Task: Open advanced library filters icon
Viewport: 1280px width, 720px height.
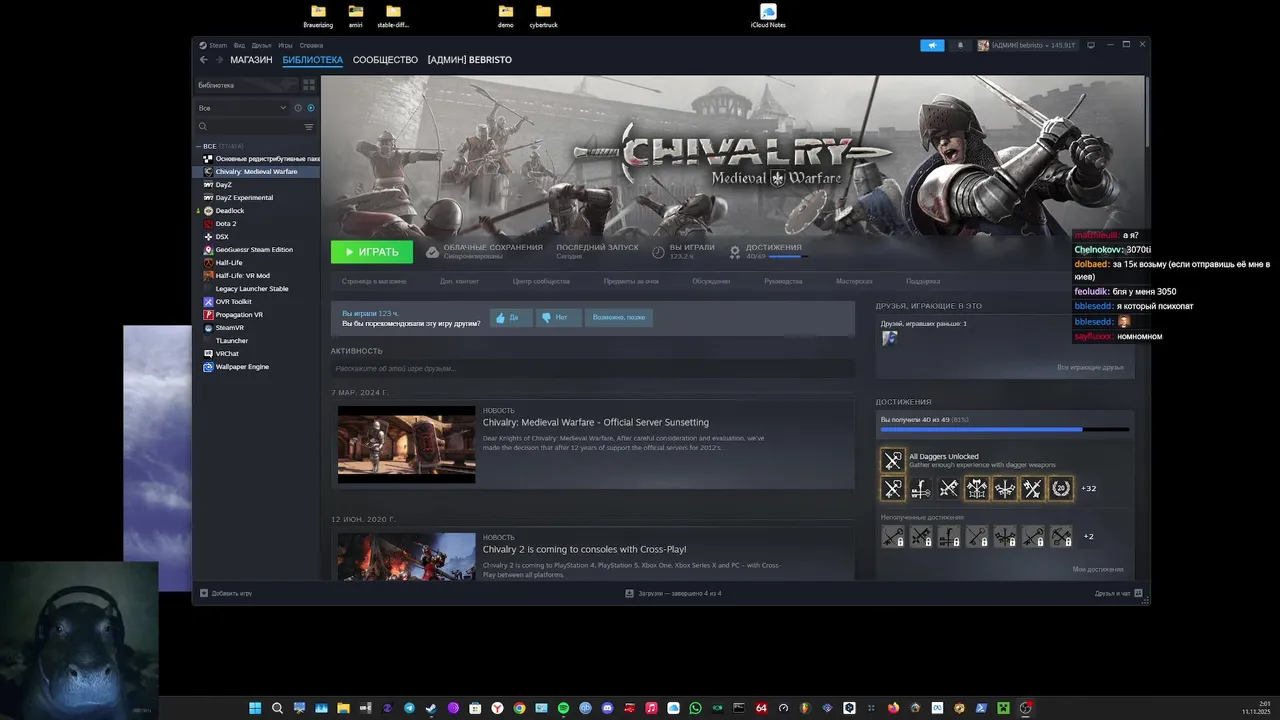Action: click(x=309, y=127)
